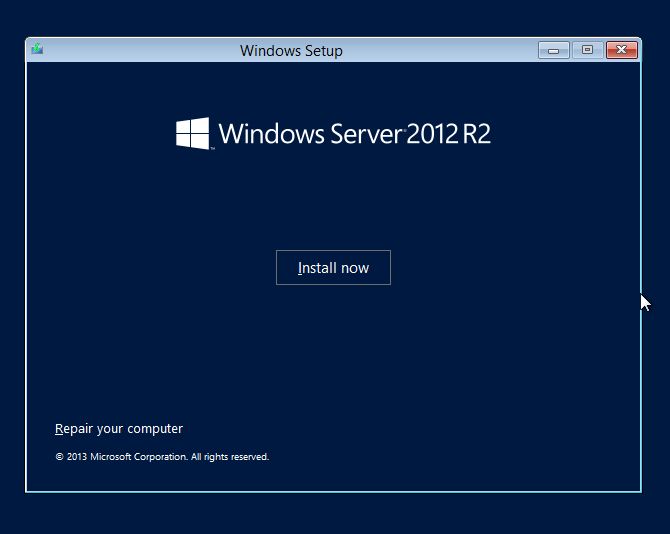670x534 pixels.
Task: Click the 2013 Microsoft Corporation copyright text
Action: pyautogui.click(x=162, y=457)
